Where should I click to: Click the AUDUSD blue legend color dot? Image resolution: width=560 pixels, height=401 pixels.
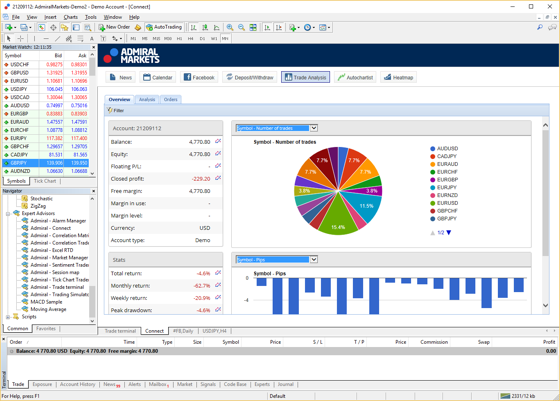click(x=433, y=149)
